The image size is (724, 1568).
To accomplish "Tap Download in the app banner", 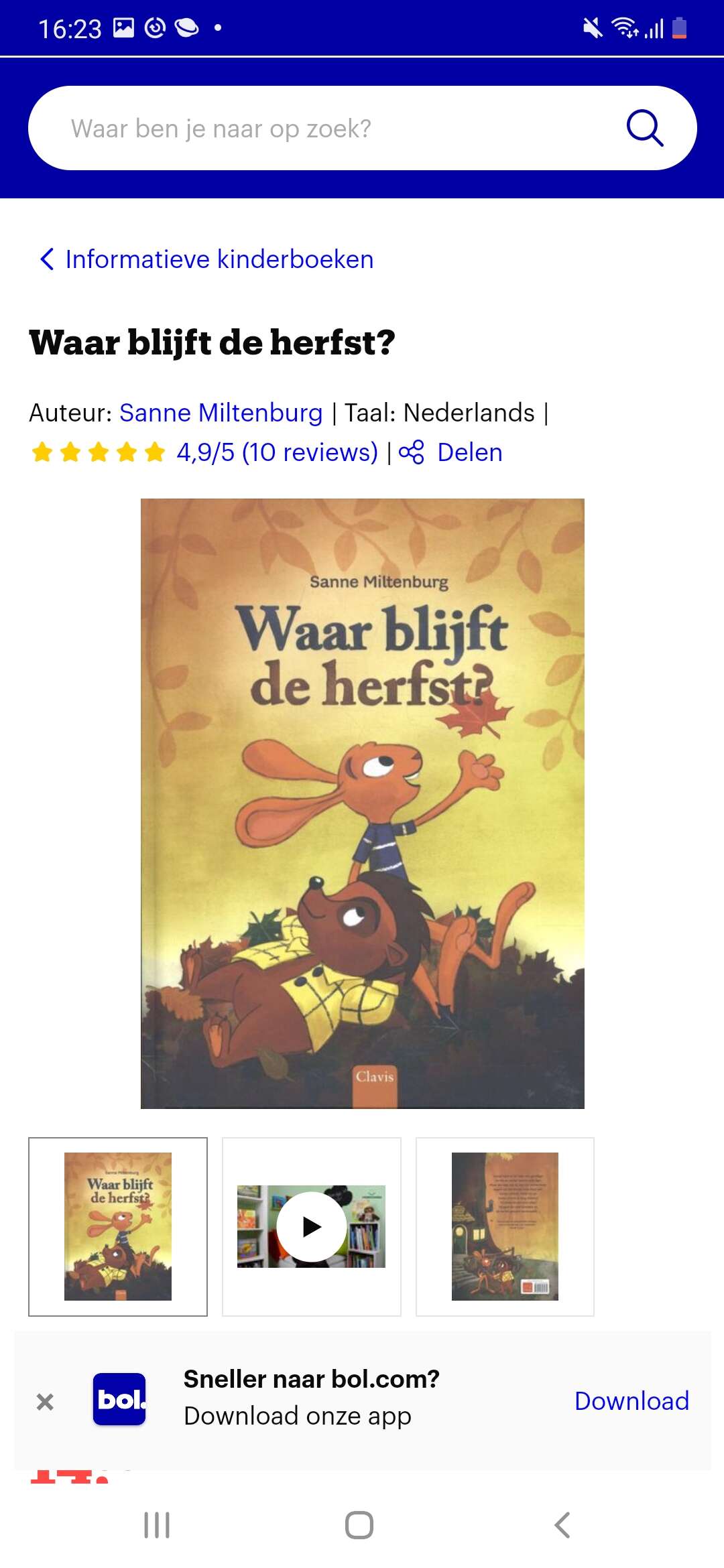I will click(x=632, y=1401).
